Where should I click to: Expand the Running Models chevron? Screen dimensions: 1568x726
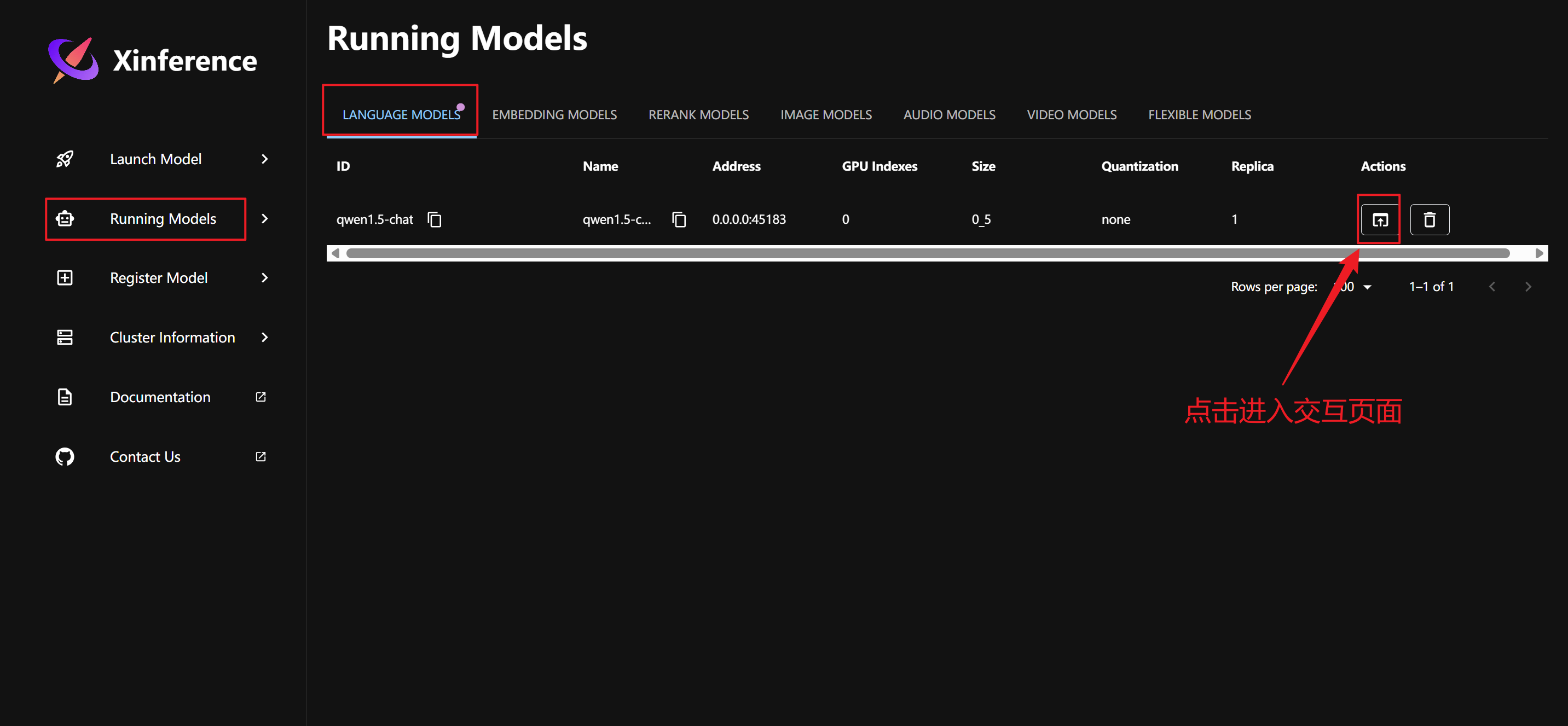264,218
